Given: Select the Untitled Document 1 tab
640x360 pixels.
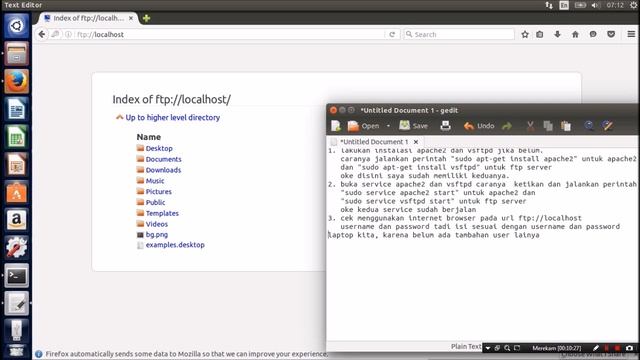Looking at the screenshot, I should click(x=373, y=142).
